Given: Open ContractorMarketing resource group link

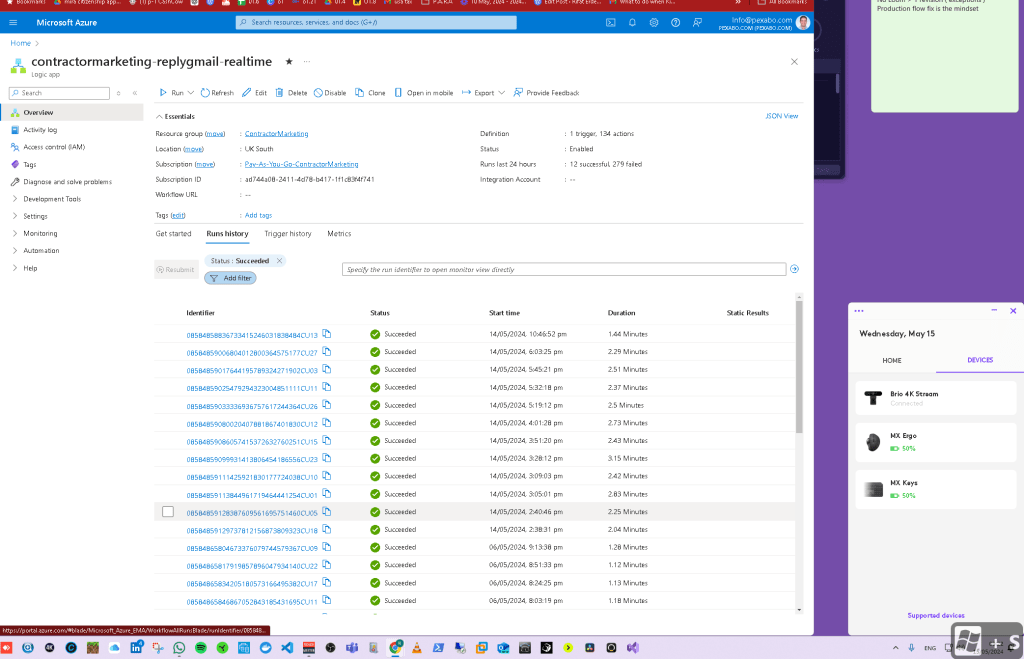Looking at the screenshot, I should (x=276, y=134).
